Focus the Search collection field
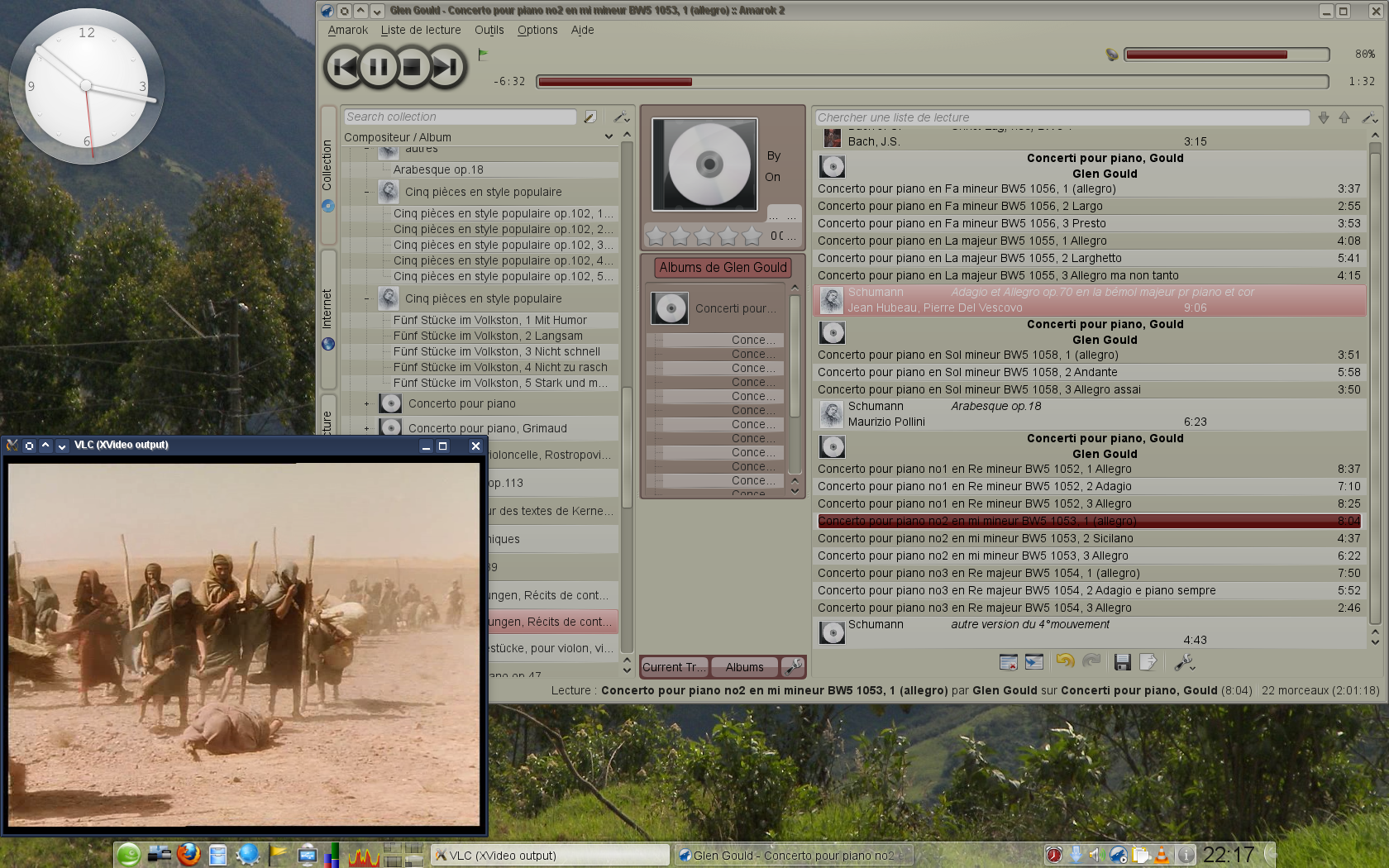 click(460, 117)
